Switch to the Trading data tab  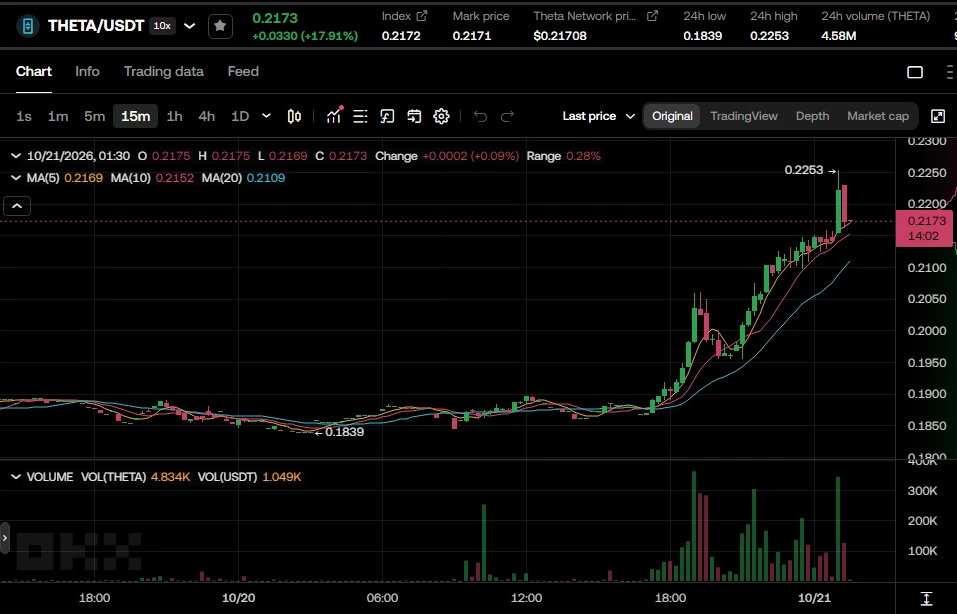click(164, 71)
